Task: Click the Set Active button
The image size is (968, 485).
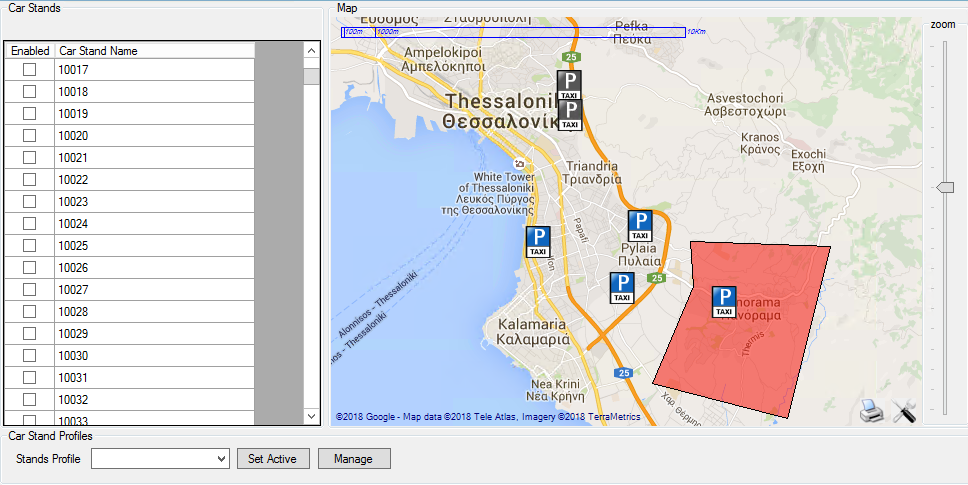Action: pyautogui.click(x=272, y=458)
